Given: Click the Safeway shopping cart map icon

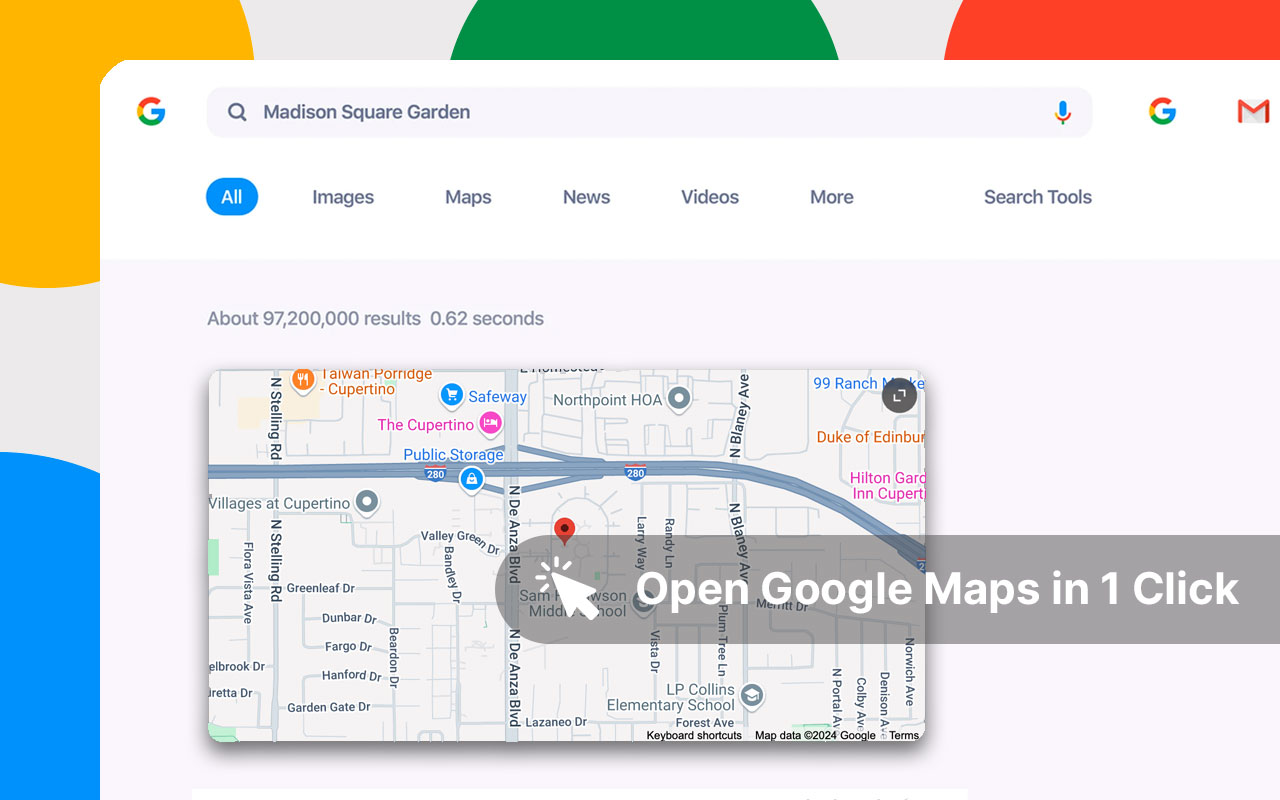Looking at the screenshot, I should pos(450,394).
